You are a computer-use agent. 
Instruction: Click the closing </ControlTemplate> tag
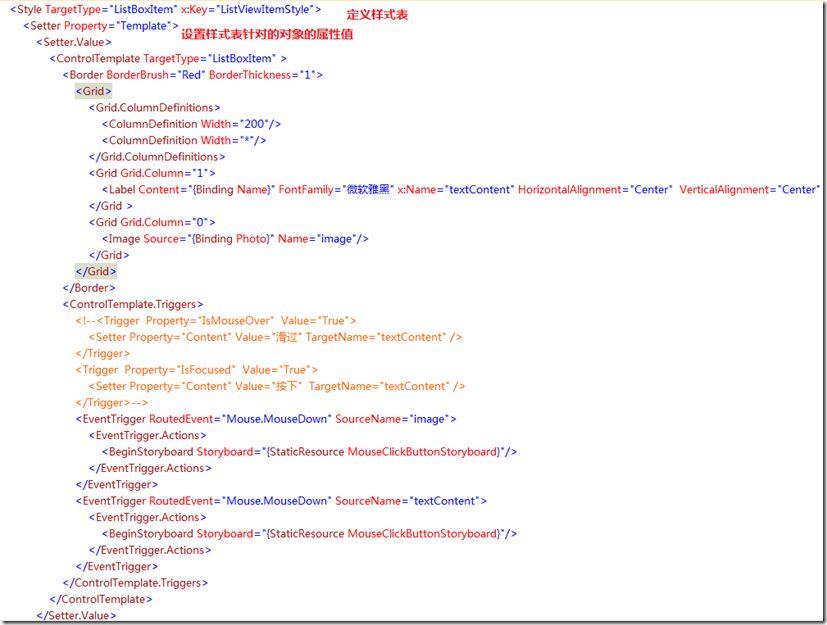click(101, 599)
